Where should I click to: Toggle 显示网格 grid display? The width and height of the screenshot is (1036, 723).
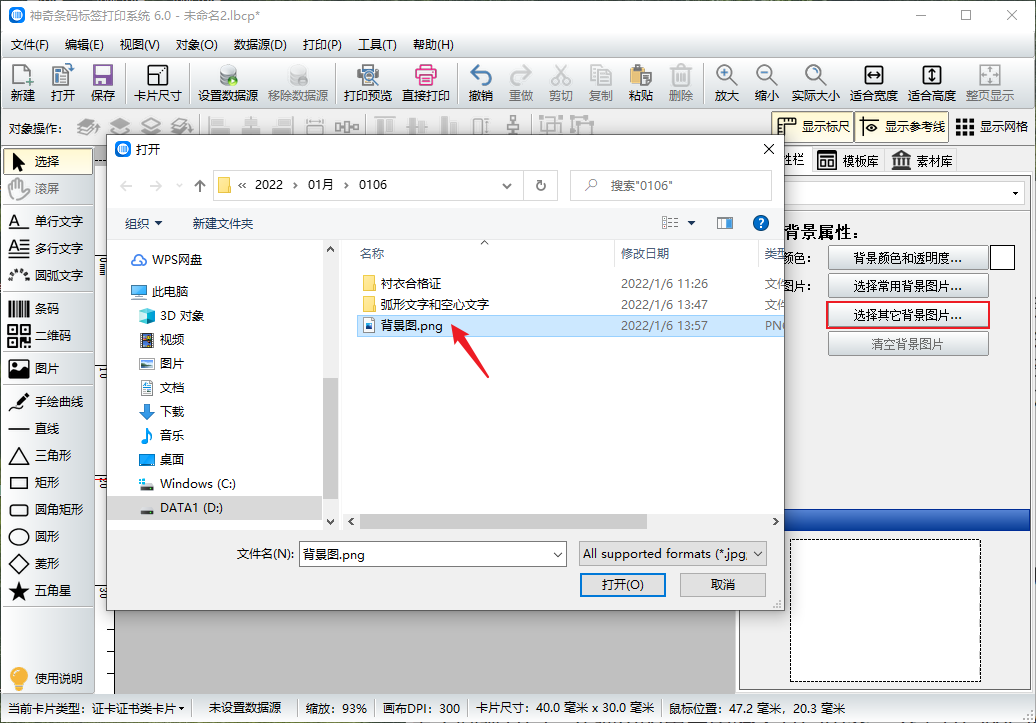tap(992, 126)
